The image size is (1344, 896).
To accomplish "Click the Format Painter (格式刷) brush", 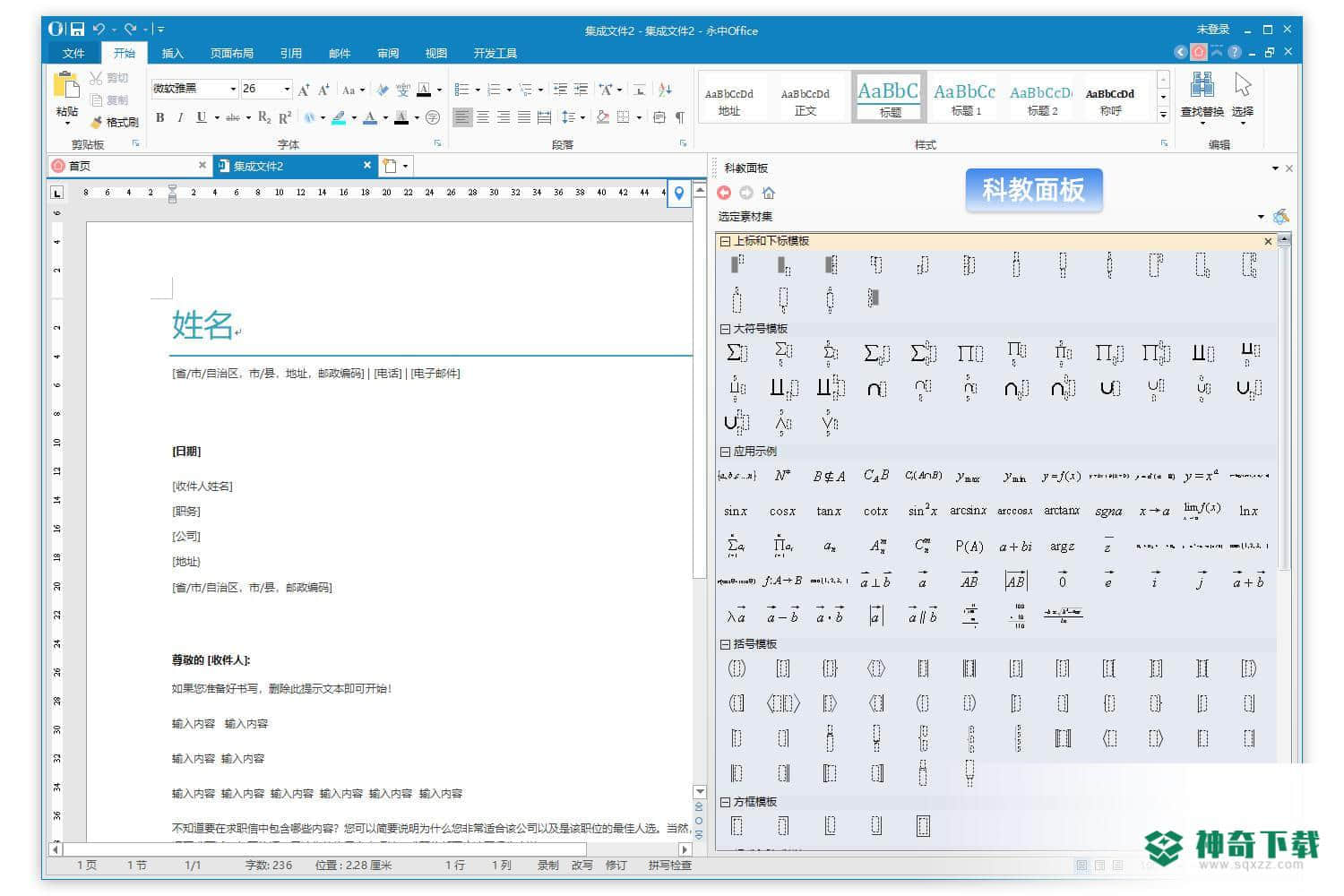I will click(96, 122).
